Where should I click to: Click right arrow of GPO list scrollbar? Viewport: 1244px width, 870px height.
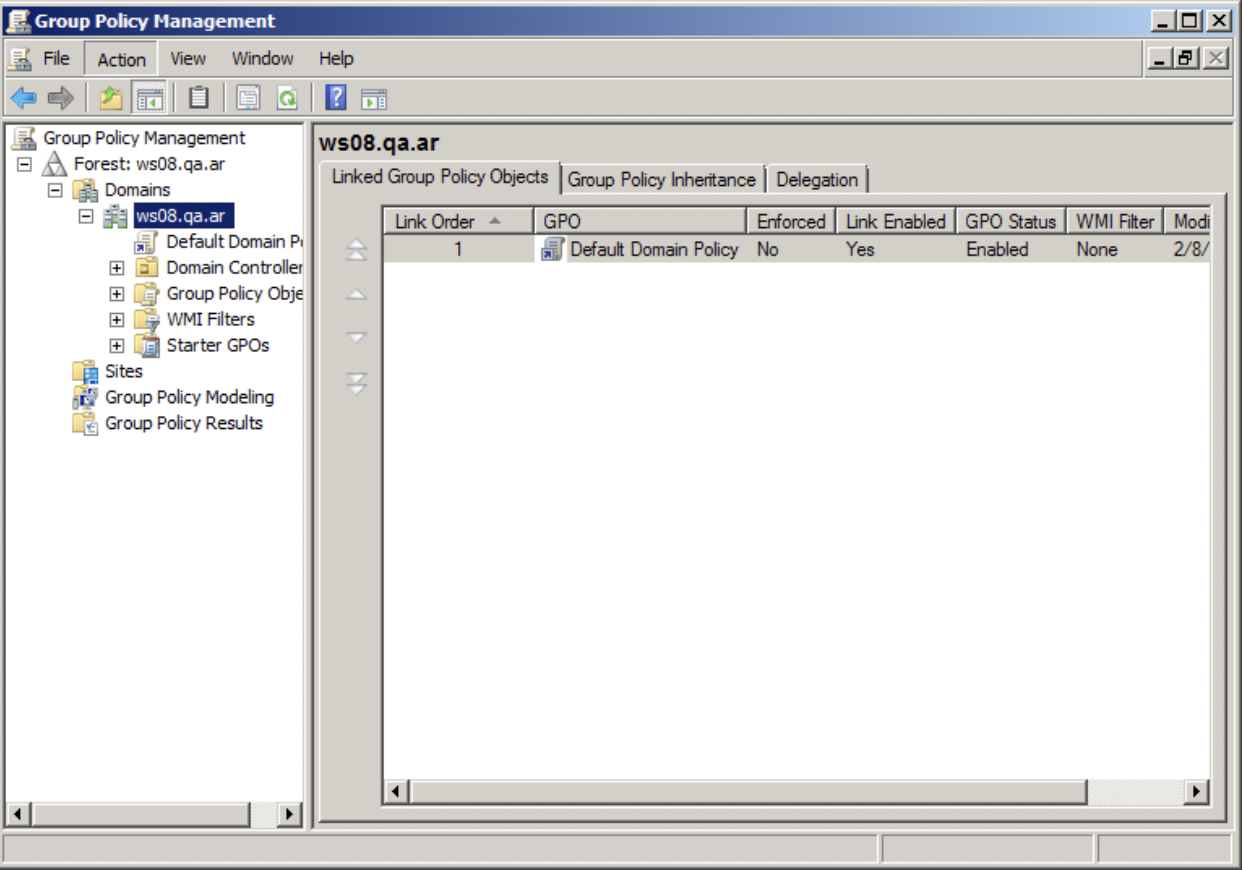coord(1195,791)
